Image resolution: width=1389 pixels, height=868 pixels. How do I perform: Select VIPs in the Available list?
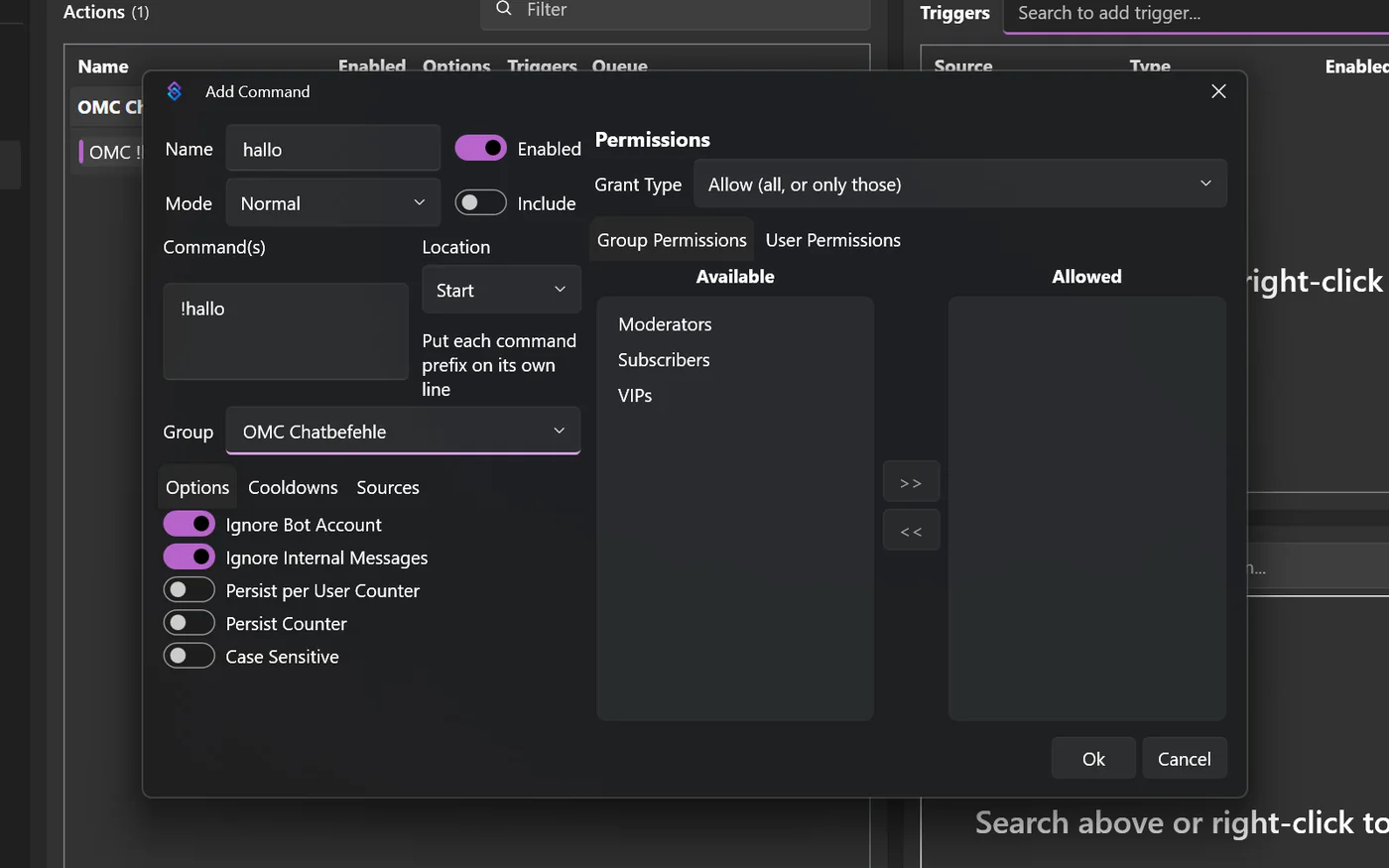(635, 396)
